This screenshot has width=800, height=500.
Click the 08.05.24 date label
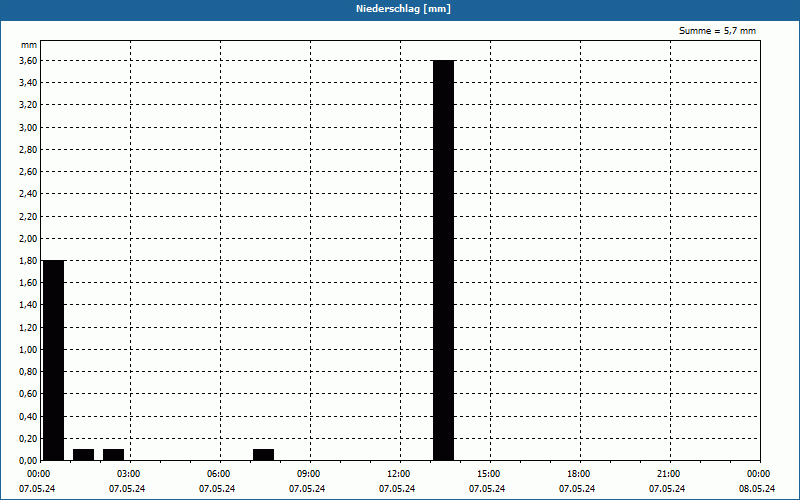[x=757, y=489]
